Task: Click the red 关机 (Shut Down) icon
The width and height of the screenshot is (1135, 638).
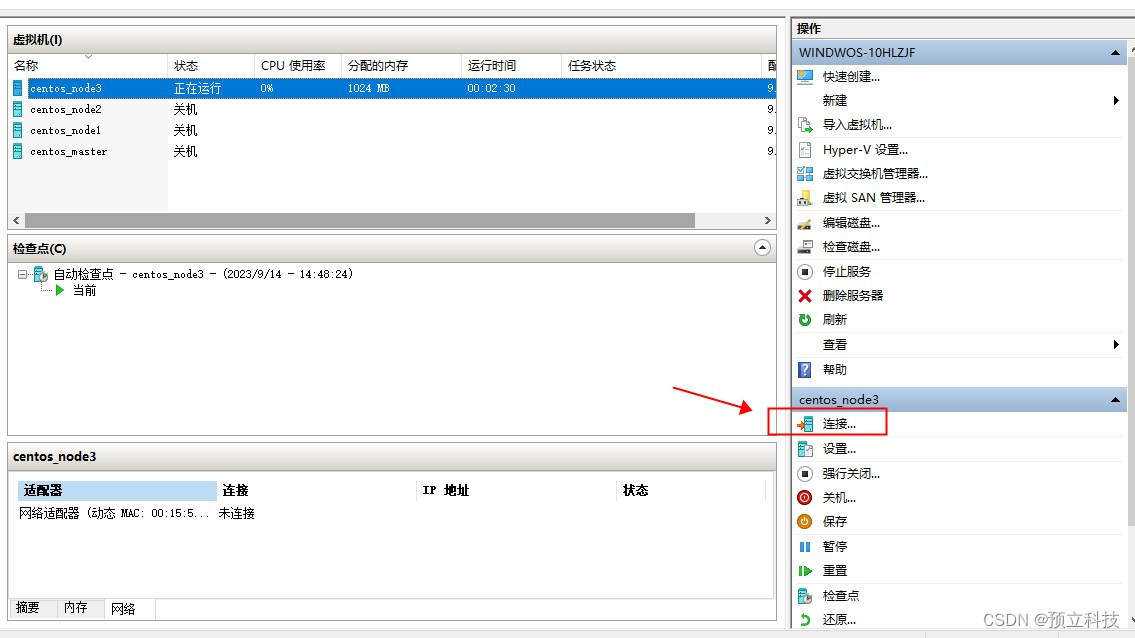Action: [805, 498]
